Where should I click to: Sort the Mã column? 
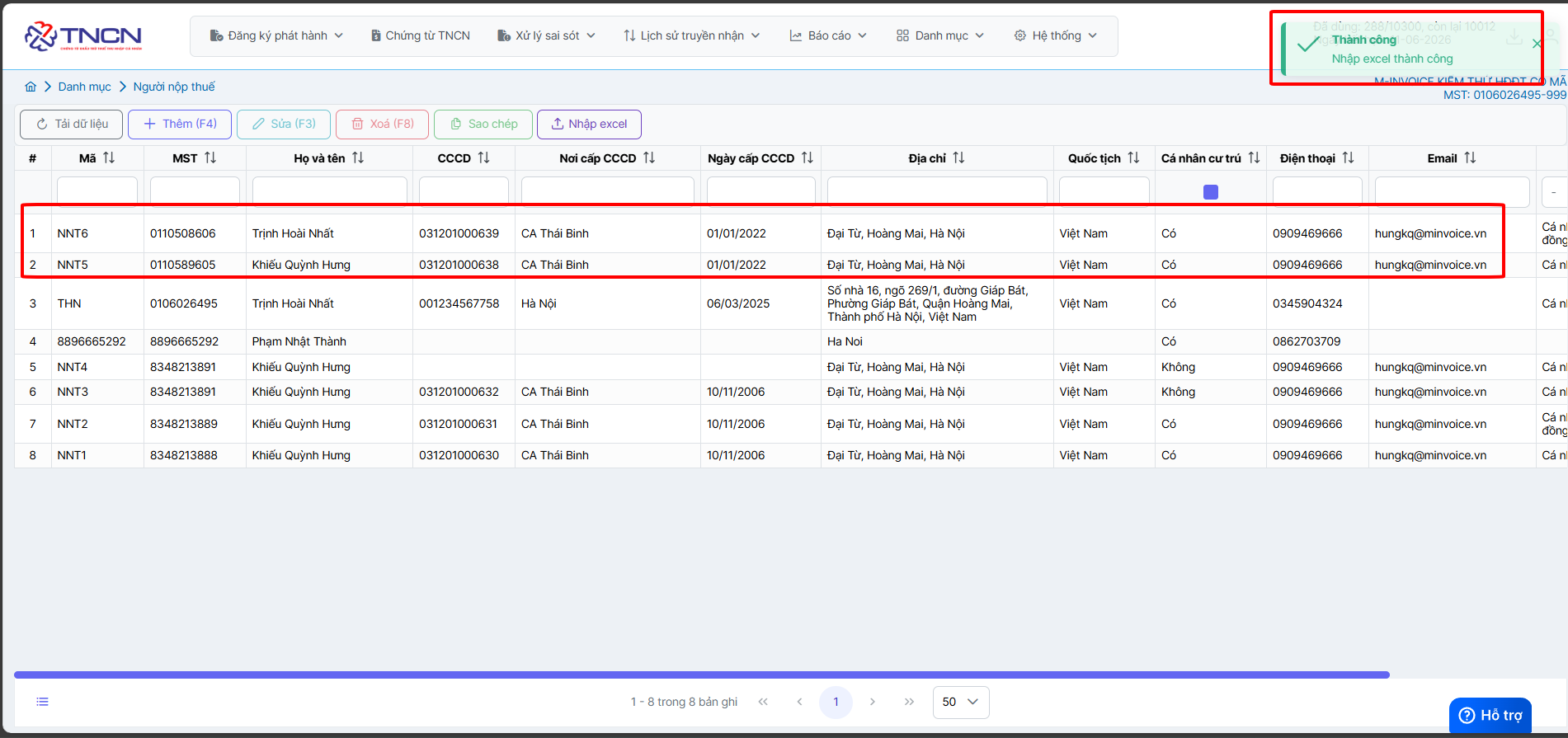[109, 157]
